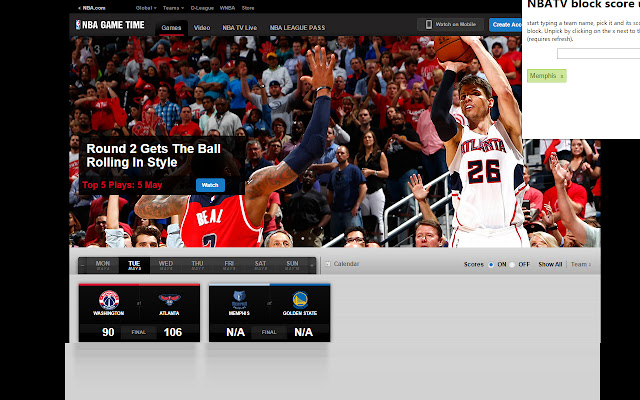This screenshot has height=400, width=640.
Task: Click the Memphis green tag
Action: [547, 76]
